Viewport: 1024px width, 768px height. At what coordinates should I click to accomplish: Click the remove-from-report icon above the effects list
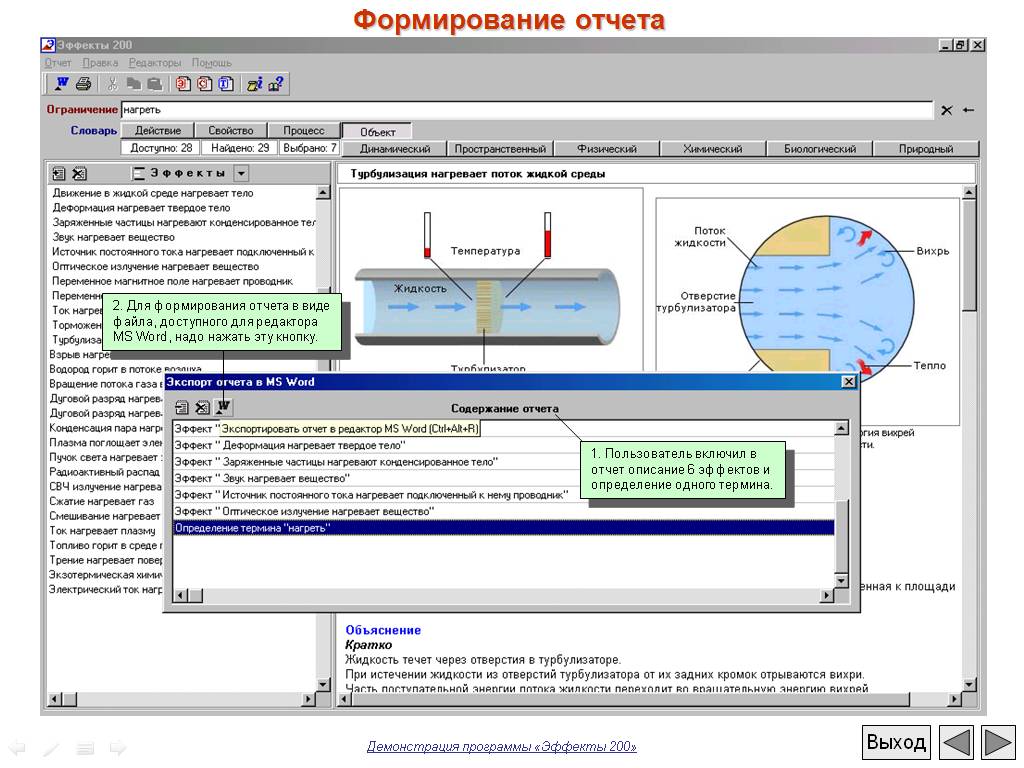click(x=79, y=174)
